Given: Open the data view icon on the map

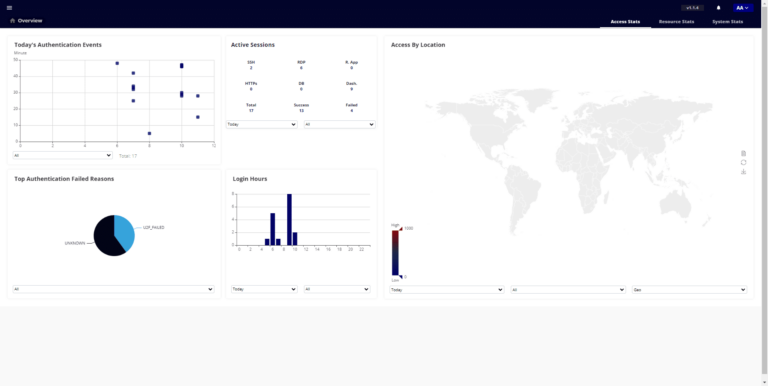Looking at the screenshot, I should pos(744,153).
